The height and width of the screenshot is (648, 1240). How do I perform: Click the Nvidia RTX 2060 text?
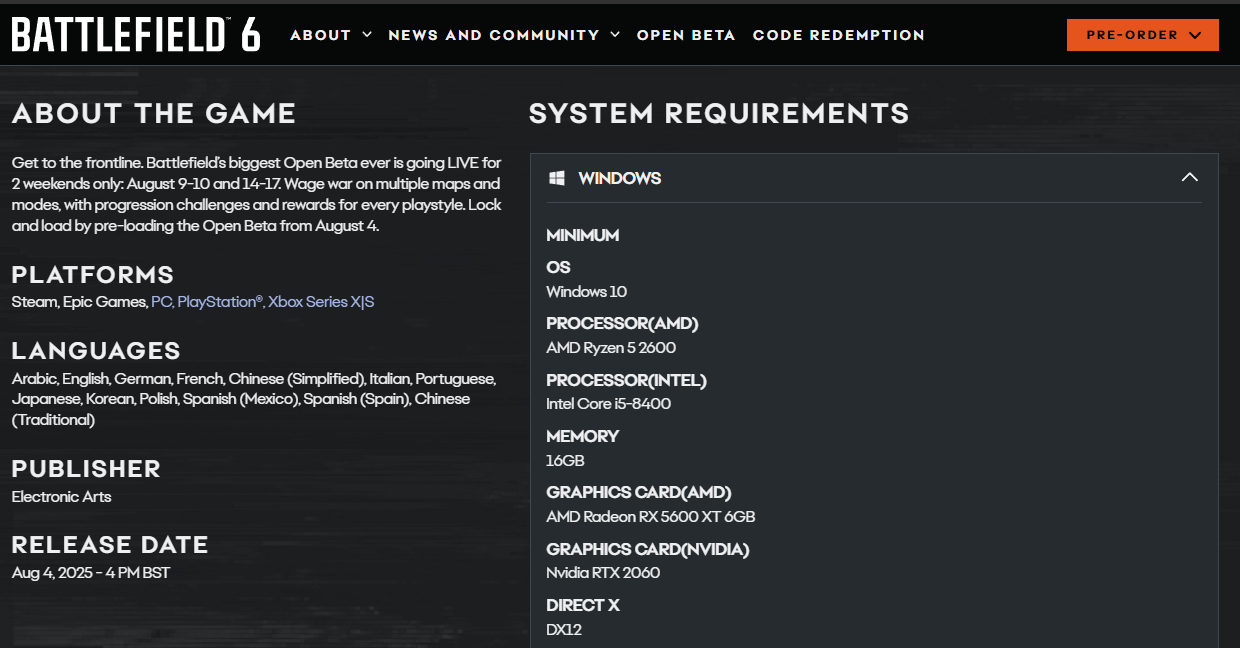click(x=603, y=573)
